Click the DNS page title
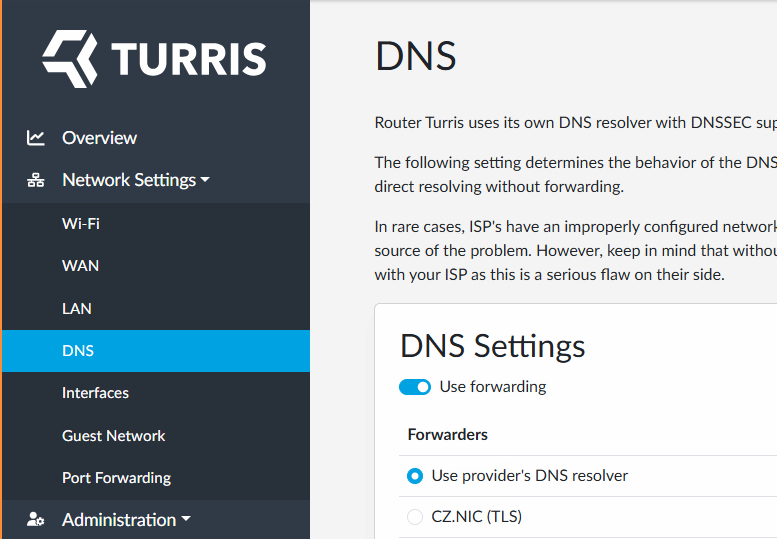777x539 pixels. tap(415, 56)
